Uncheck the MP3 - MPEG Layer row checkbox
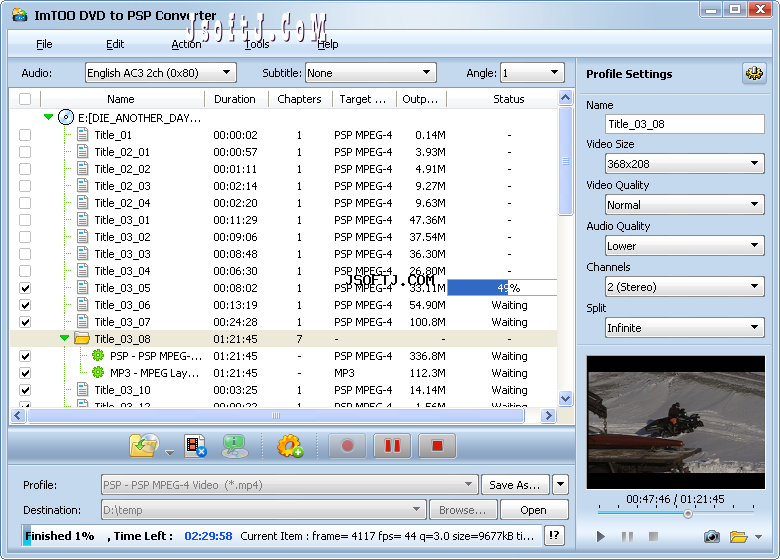The image size is (780, 560). (x=25, y=373)
